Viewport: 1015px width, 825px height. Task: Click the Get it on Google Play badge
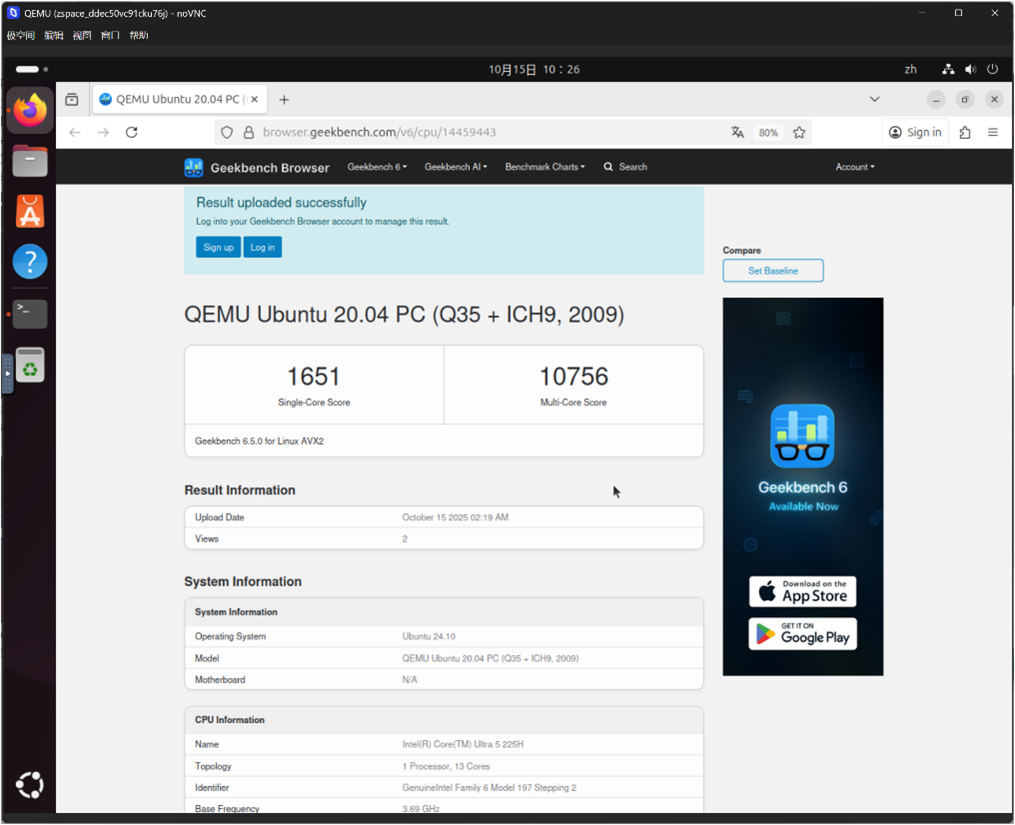click(x=803, y=634)
